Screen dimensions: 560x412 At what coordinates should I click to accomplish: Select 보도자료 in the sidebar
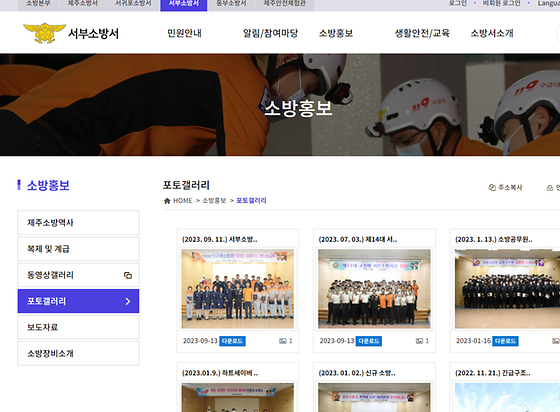point(78,327)
